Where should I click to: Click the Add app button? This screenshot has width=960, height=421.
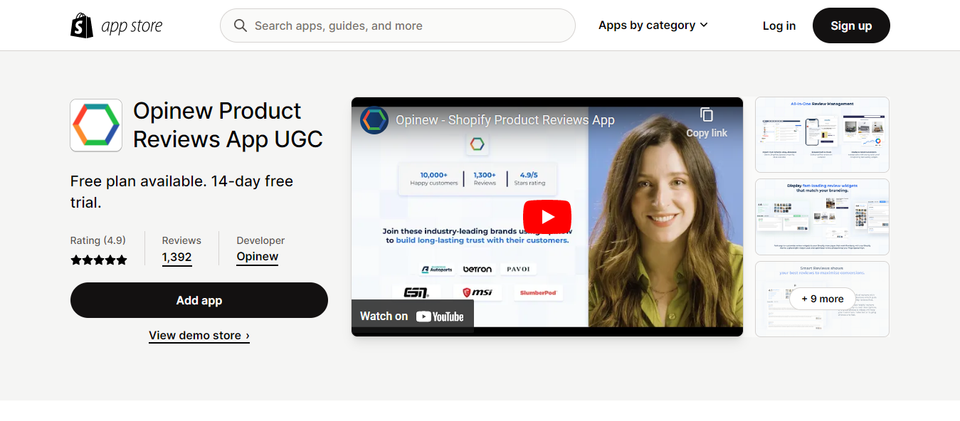pyautogui.click(x=199, y=300)
